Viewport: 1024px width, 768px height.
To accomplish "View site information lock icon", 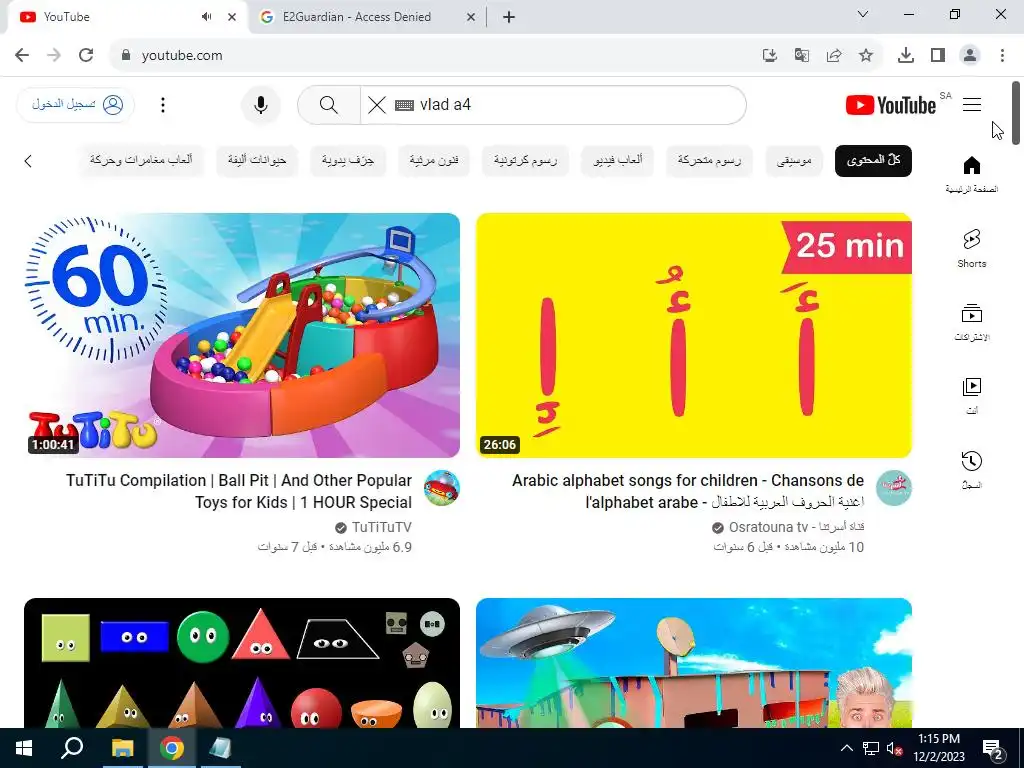I will [x=126, y=56].
